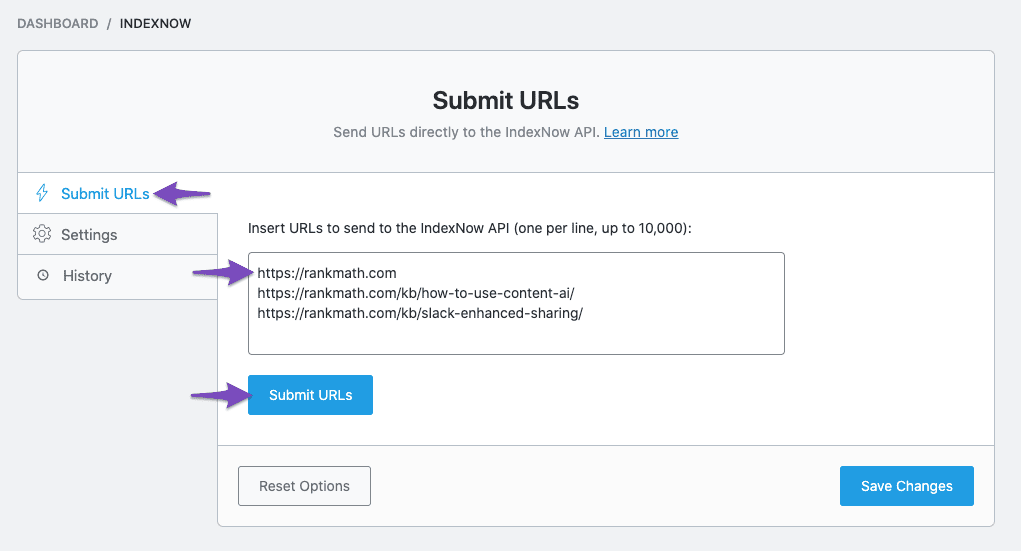
Task: Click the how-to-use-content-ai URL line
Action: (x=416, y=293)
